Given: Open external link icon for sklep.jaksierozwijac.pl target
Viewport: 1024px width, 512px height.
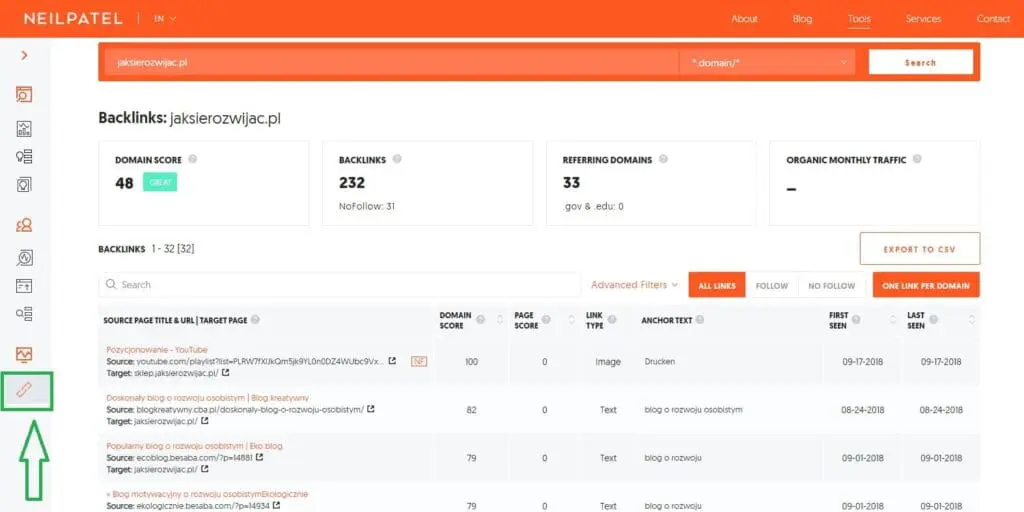Looking at the screenshot, I should click(x=225, y=373).
